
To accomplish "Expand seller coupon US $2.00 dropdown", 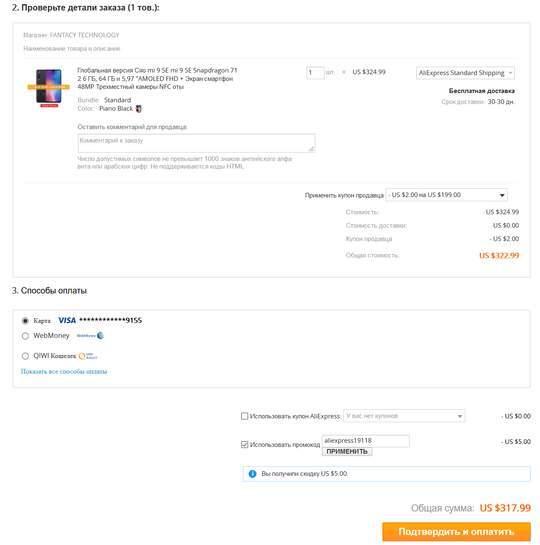I will [447, 195].
